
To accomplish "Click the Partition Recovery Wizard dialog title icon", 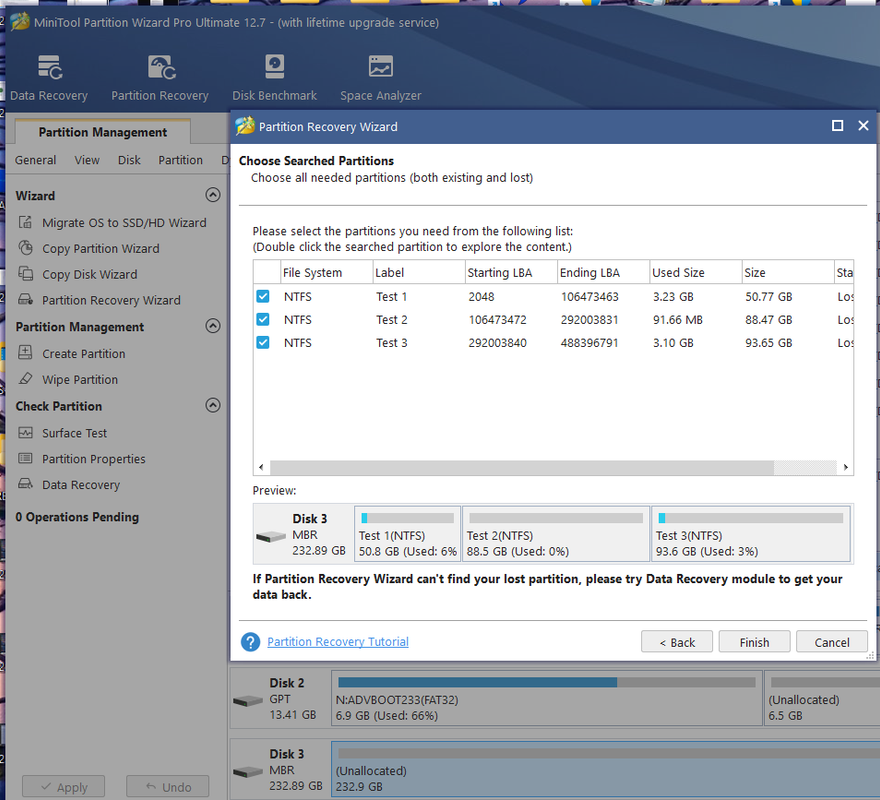I will pyautogui.click(x=245, y=126).
